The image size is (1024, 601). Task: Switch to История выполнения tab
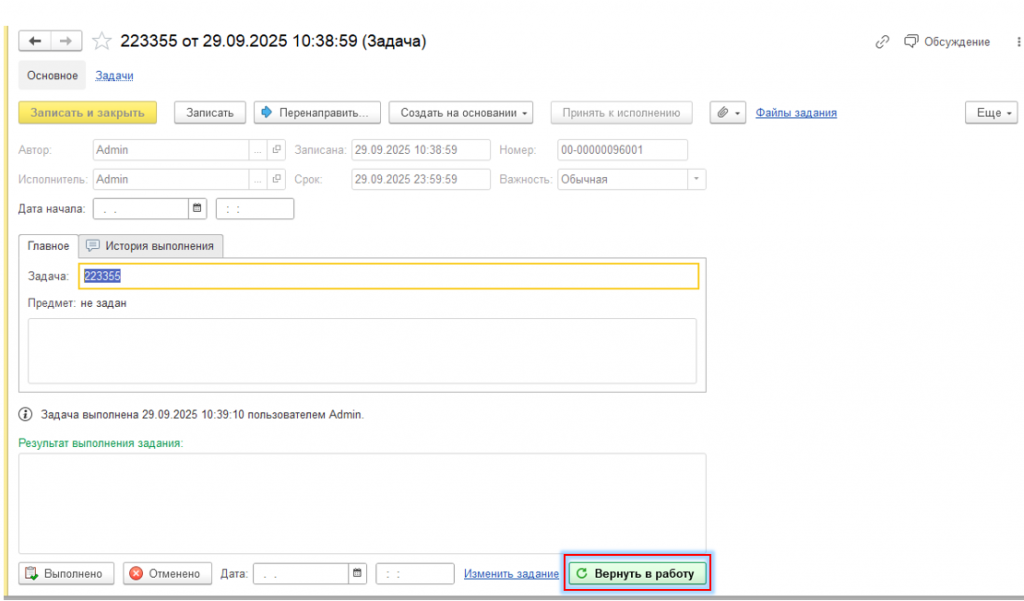point(151,246)
